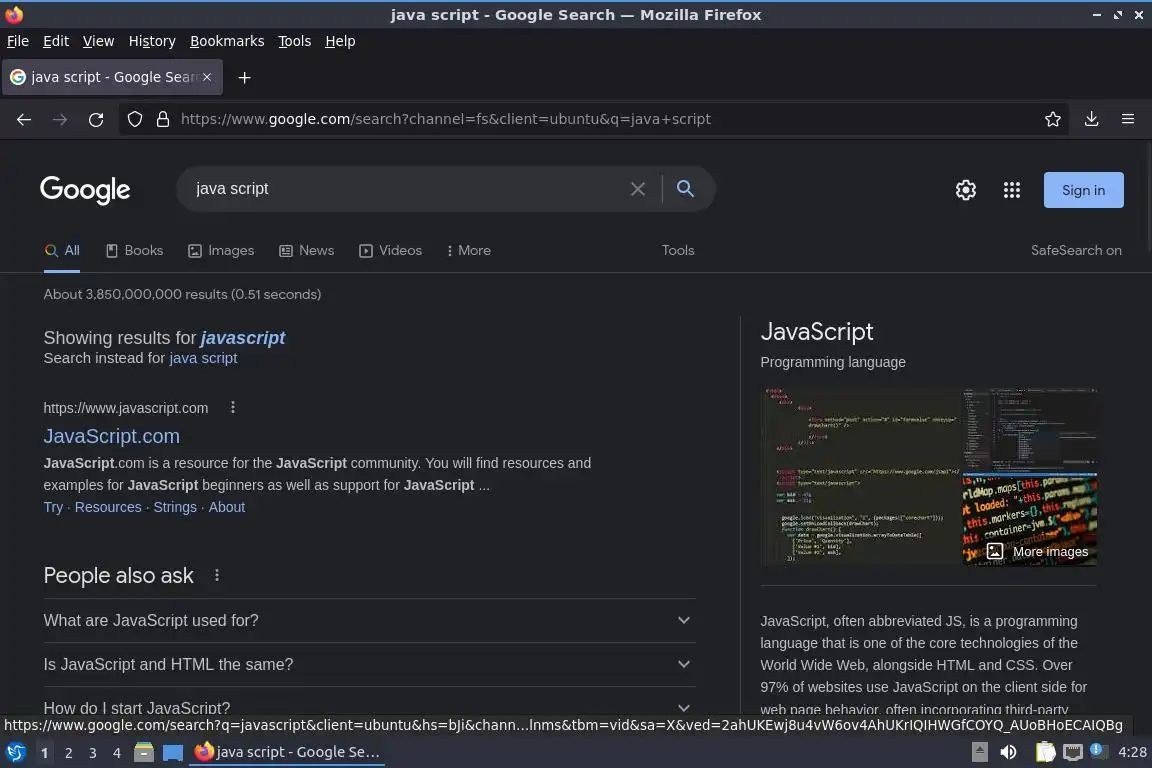Screen dimensions: 1152x768
Task: Switch to workspace 2 in taskbar
Action: [68, 753]
